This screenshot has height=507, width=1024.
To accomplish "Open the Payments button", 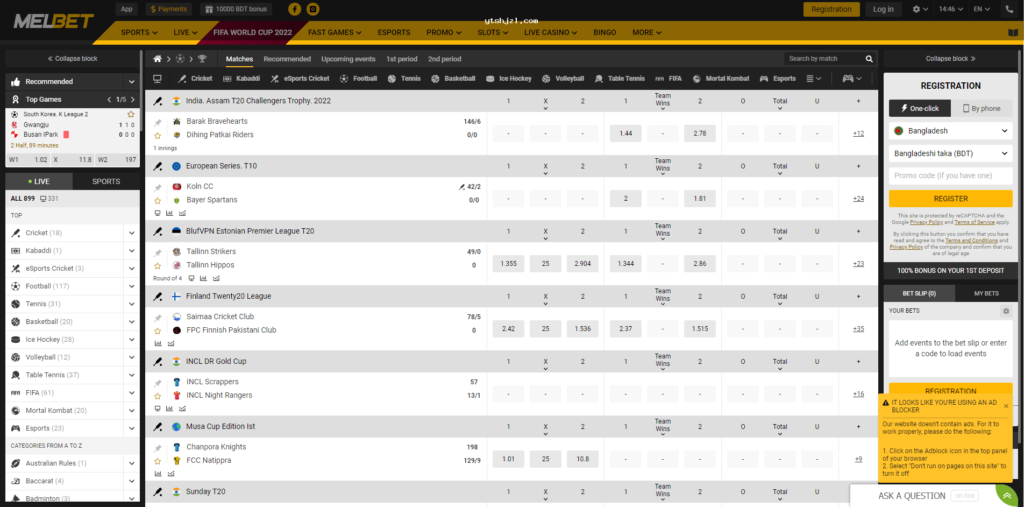I will [169, 9].
